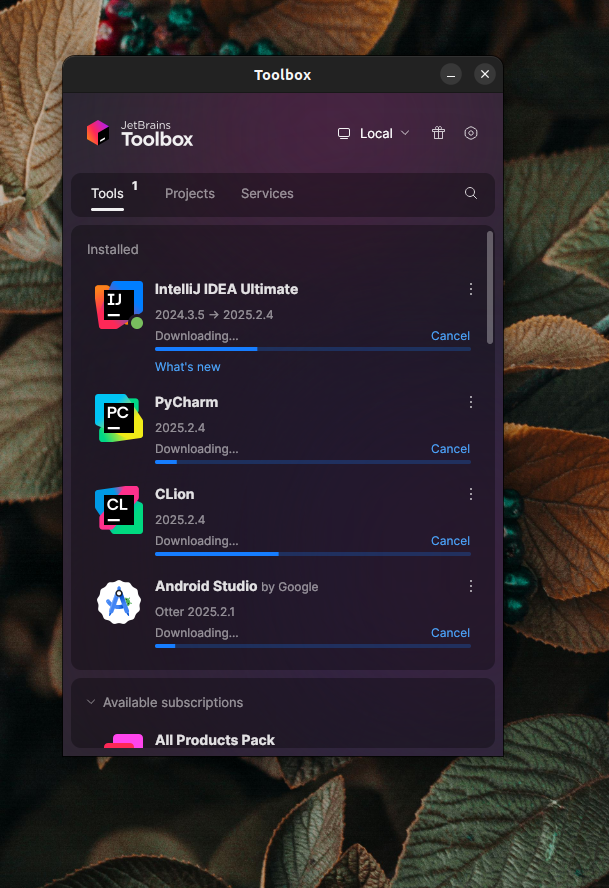The image size is (609, 888).
Task: Click the Android Studio download progress bar
Action: click(313, 646)
